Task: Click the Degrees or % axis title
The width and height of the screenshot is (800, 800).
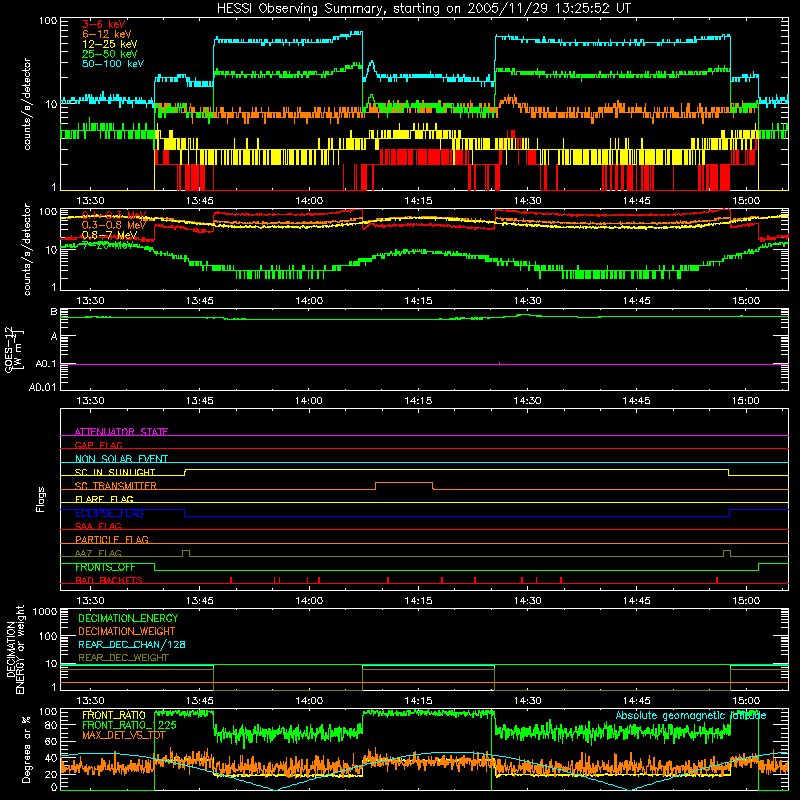Action: pyautogui.click(x=26, y=748)
